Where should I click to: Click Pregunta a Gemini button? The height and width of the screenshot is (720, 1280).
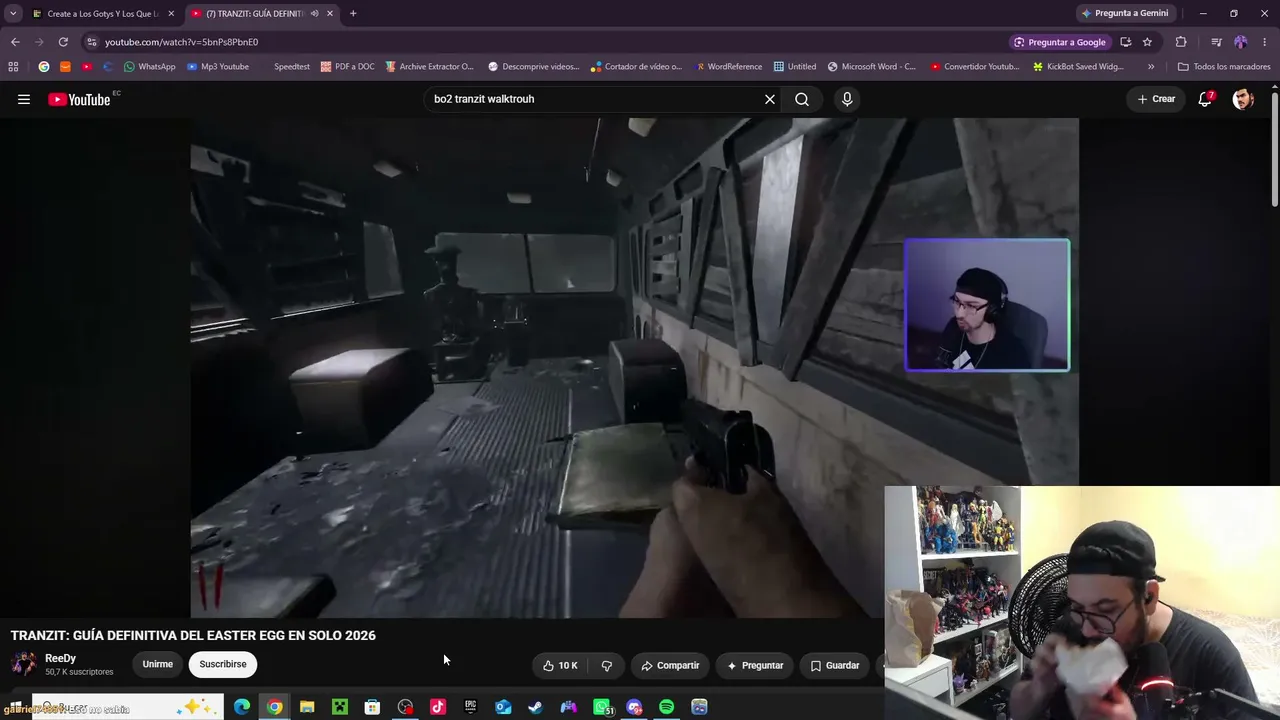[x=1125, y=13]
